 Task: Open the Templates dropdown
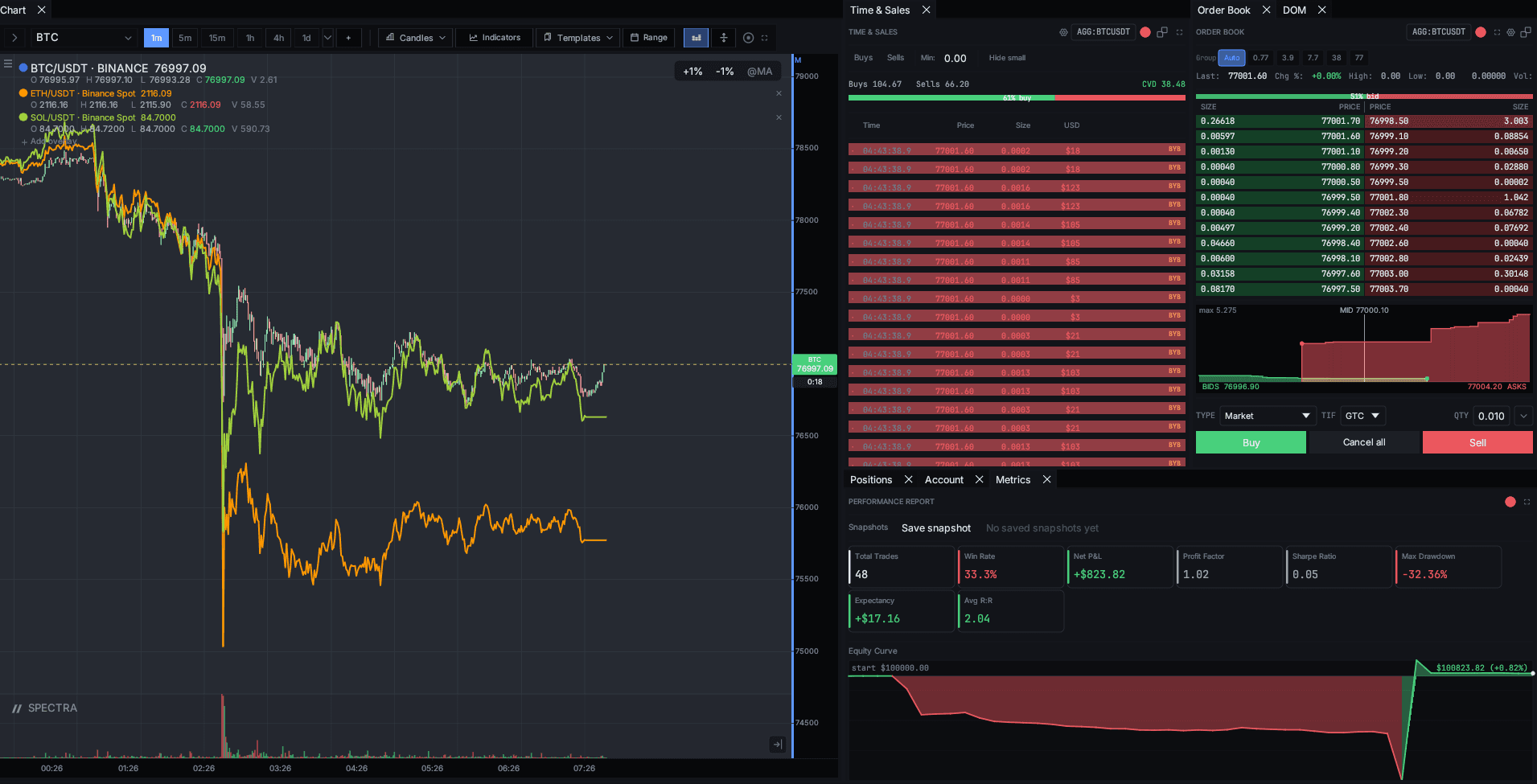[578, 38]
